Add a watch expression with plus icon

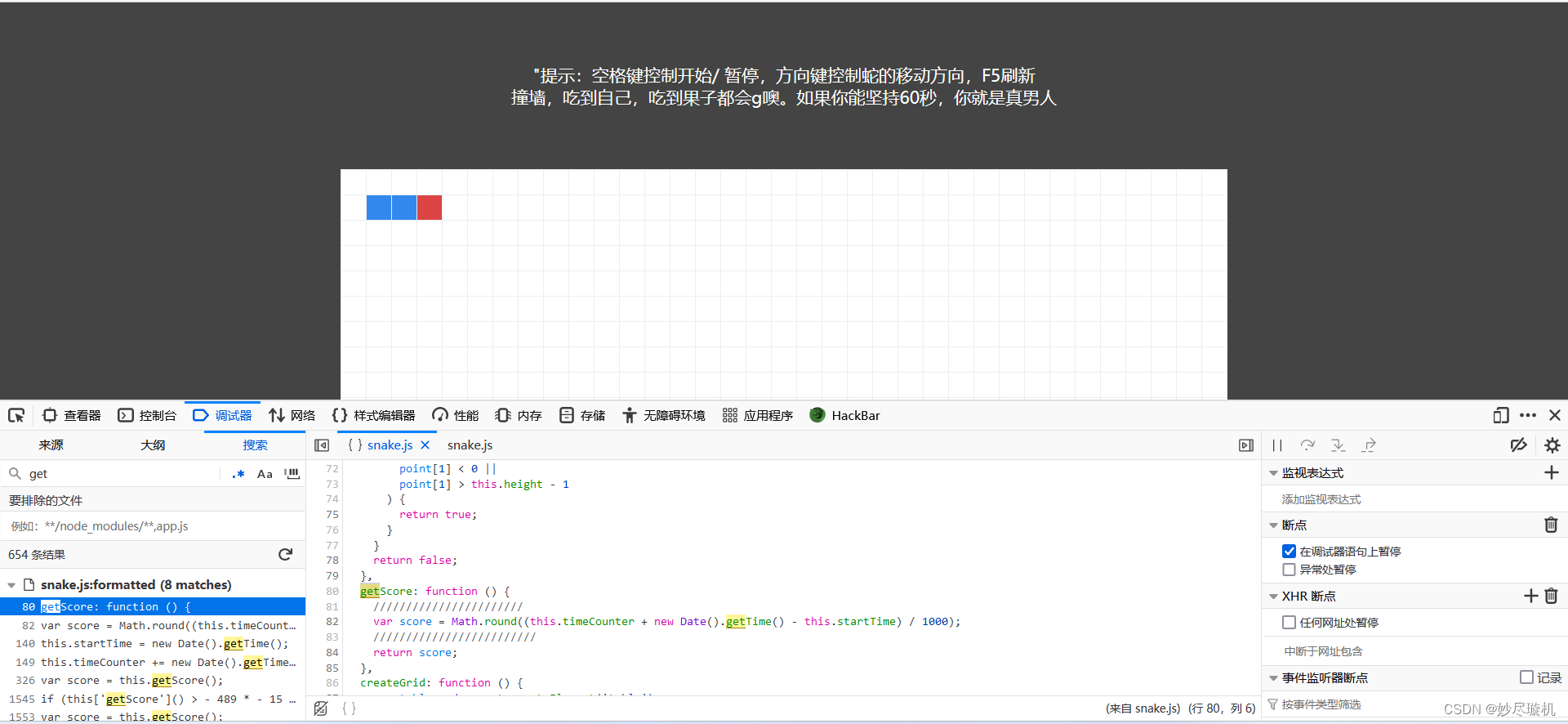pos(1552,472)
